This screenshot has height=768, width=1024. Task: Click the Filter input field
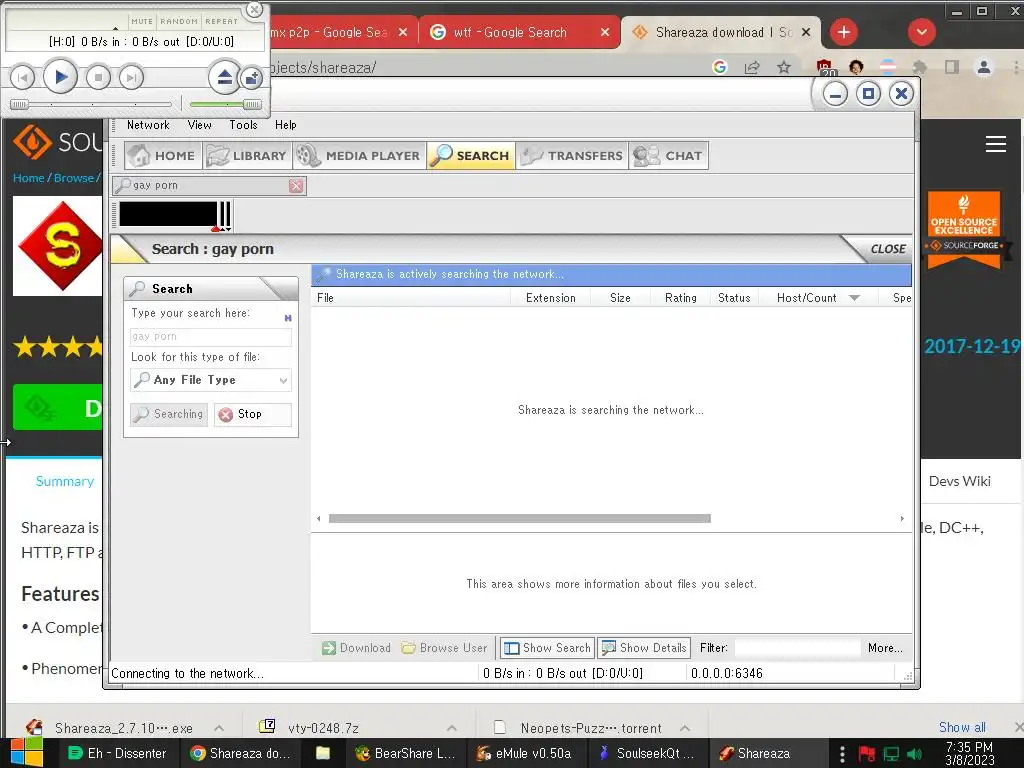[797, 648]
